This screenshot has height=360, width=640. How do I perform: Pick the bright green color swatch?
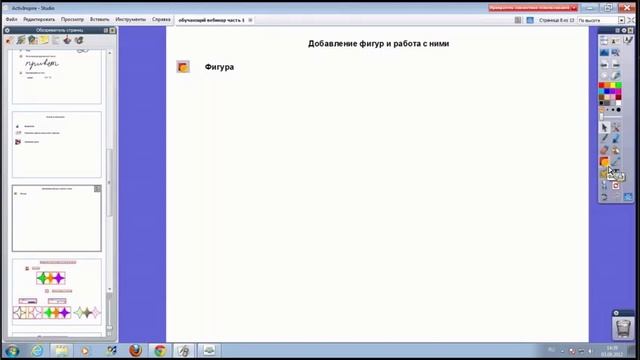coord(618,85)
